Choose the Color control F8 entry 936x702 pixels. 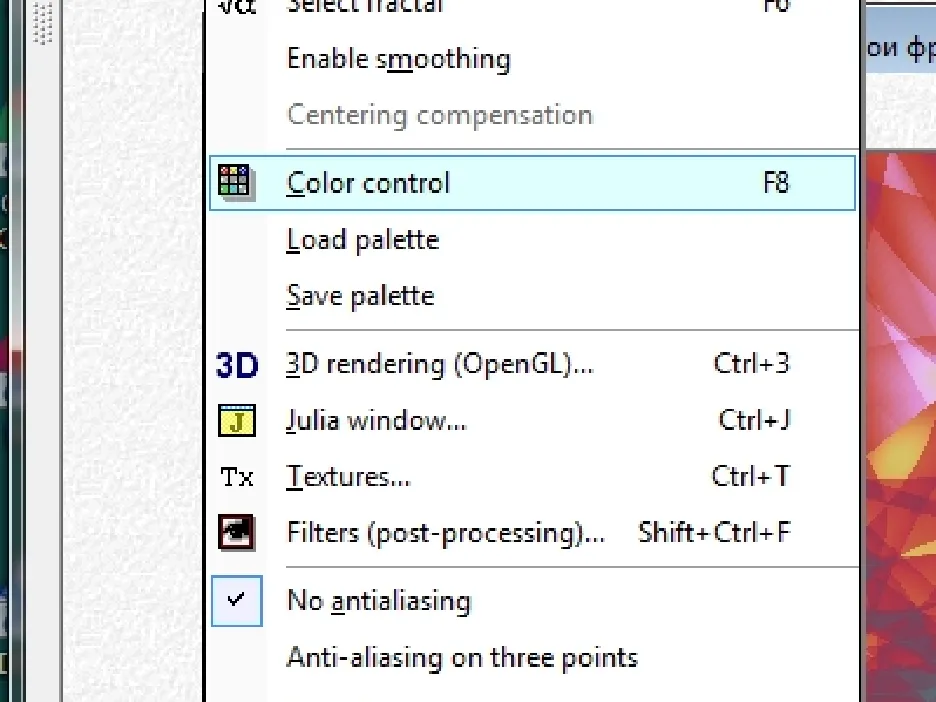531,183
